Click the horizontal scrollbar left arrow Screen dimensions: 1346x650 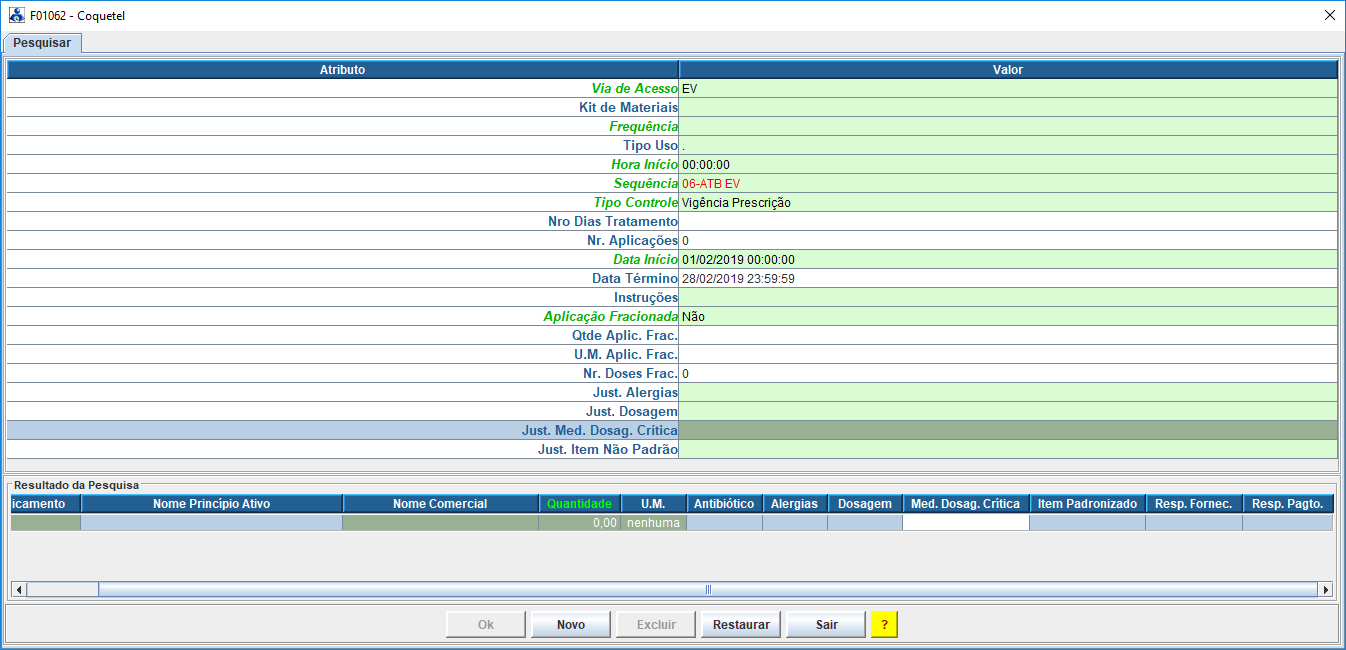click(x=18, y=589)
